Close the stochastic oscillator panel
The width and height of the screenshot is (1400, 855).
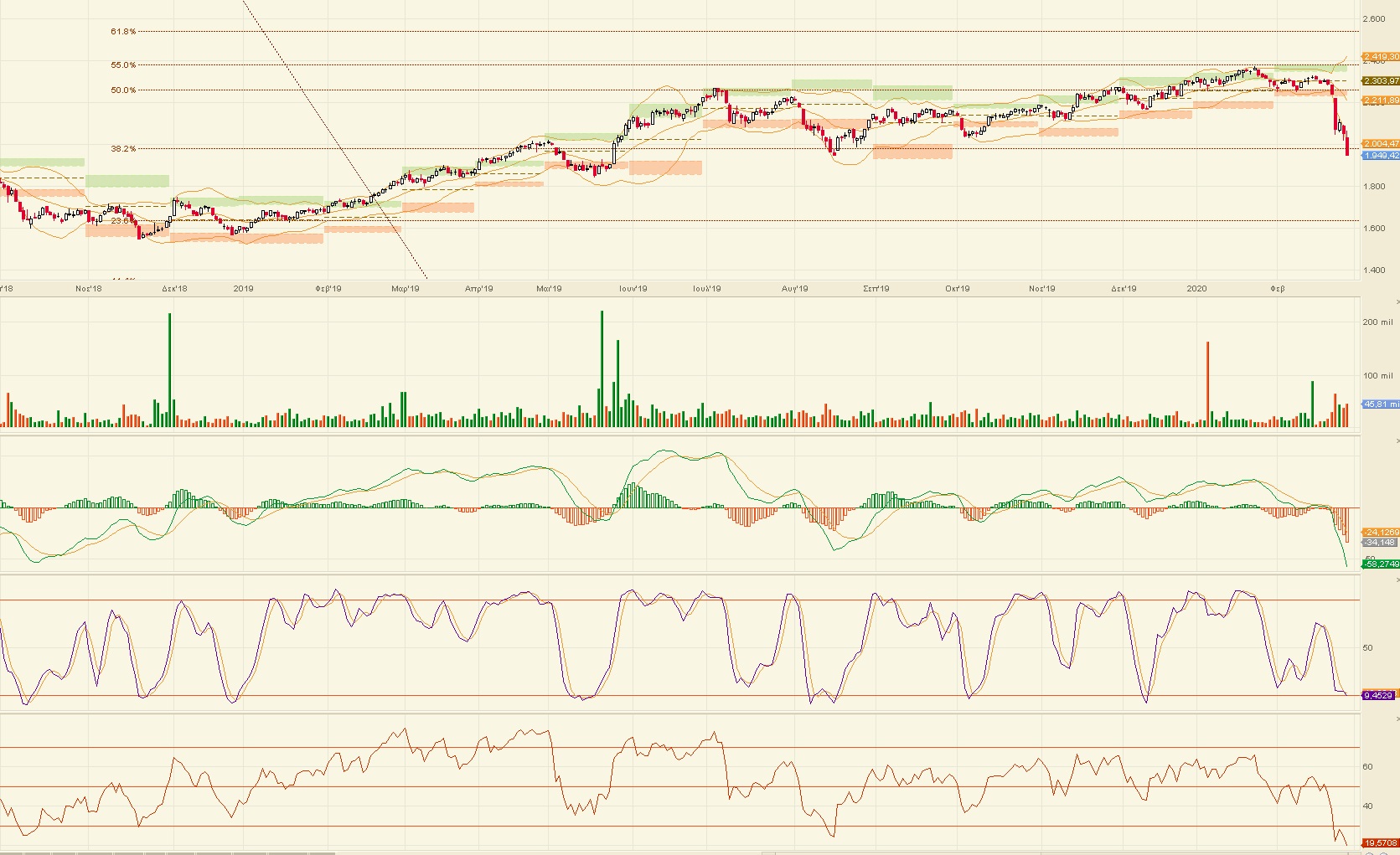[1396, 579]
